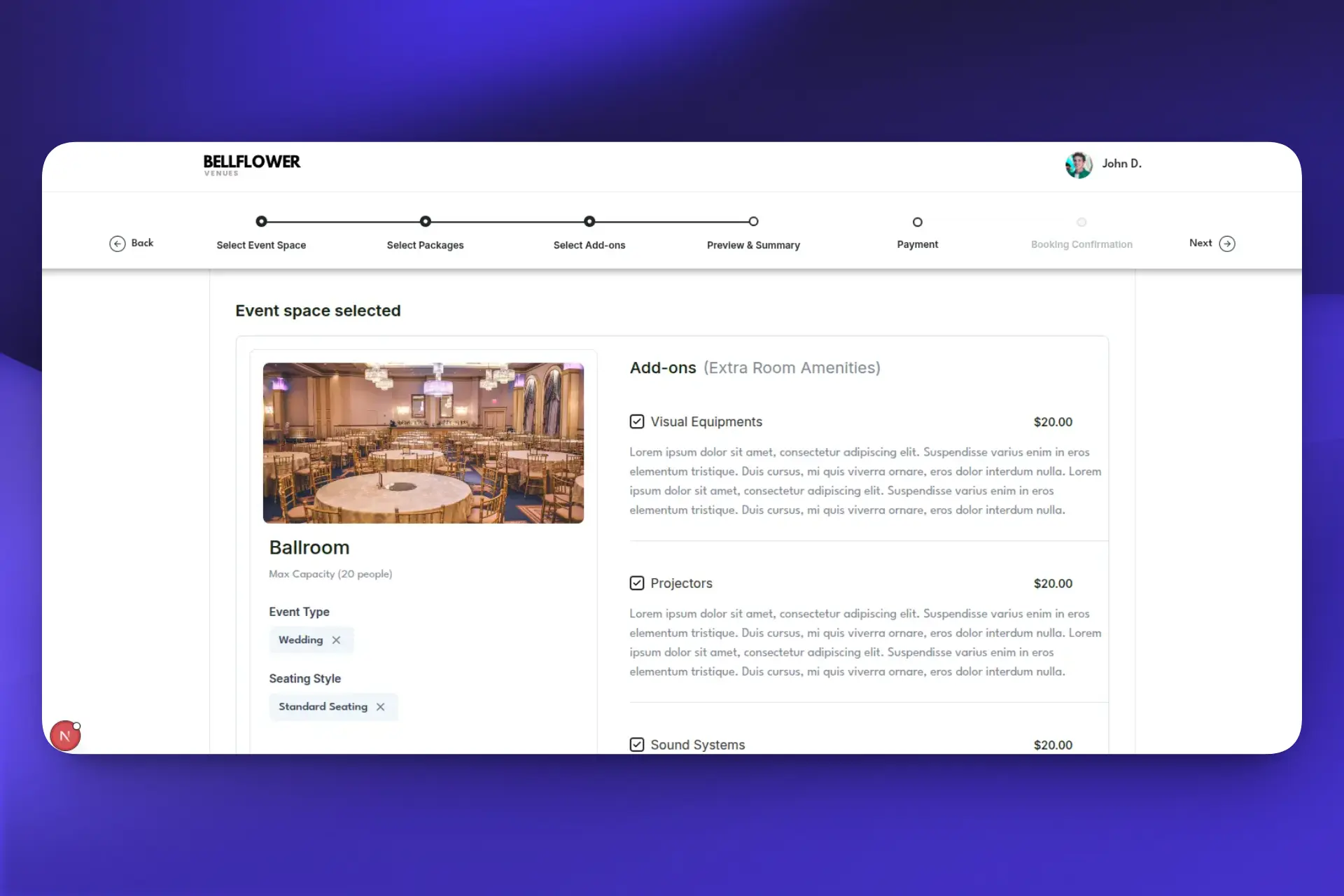Go to the Preview & Summary step

[753, 245]
